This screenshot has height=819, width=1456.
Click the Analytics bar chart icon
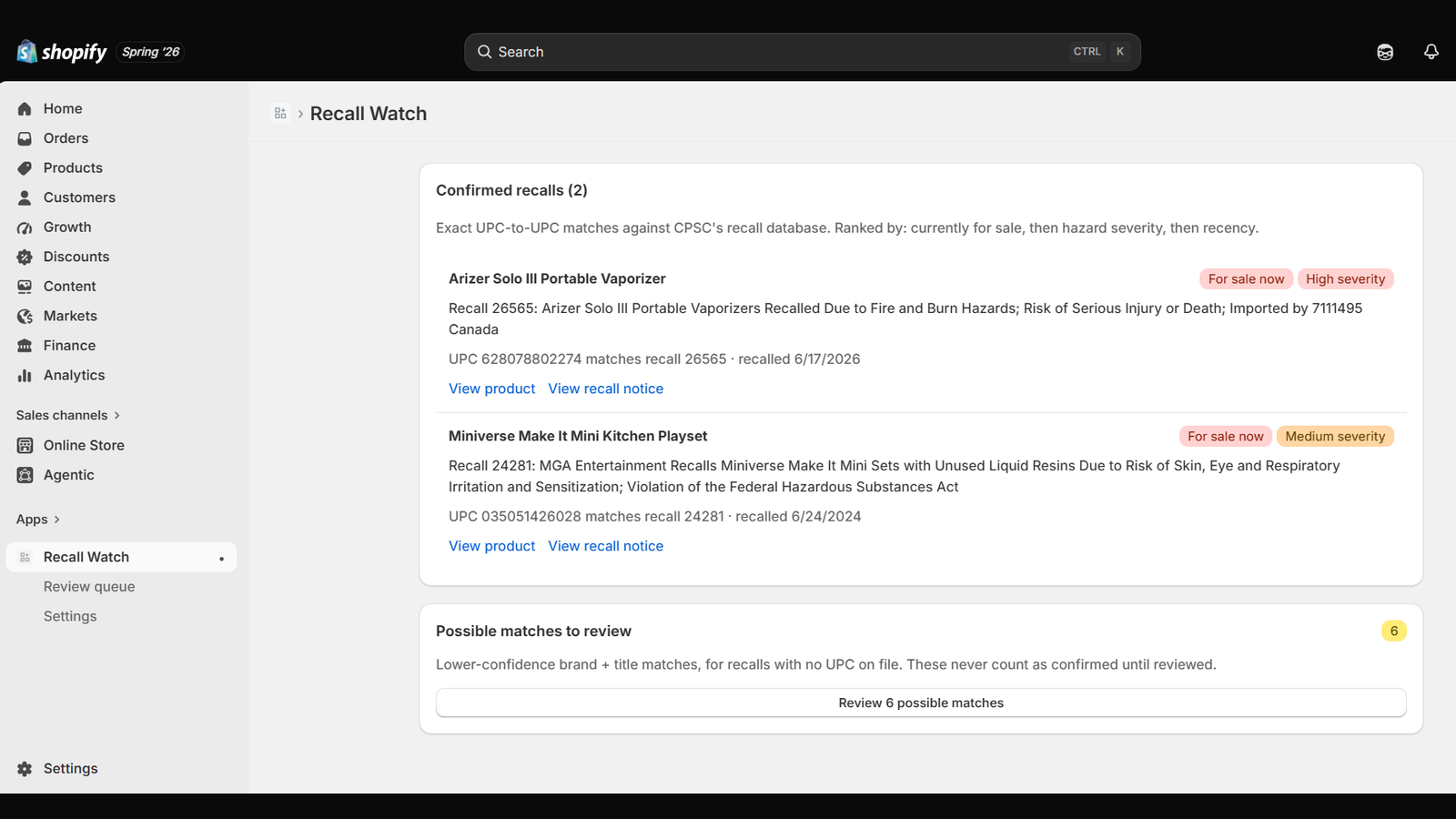25,375
